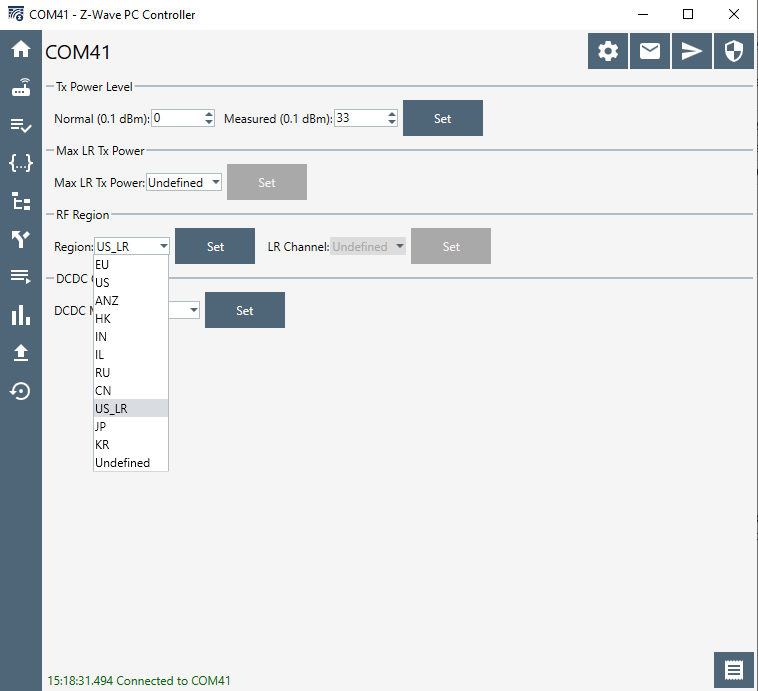Click the router network icon in sidebar
This screenshot has height=691, width=758.
tap(20, 87)
